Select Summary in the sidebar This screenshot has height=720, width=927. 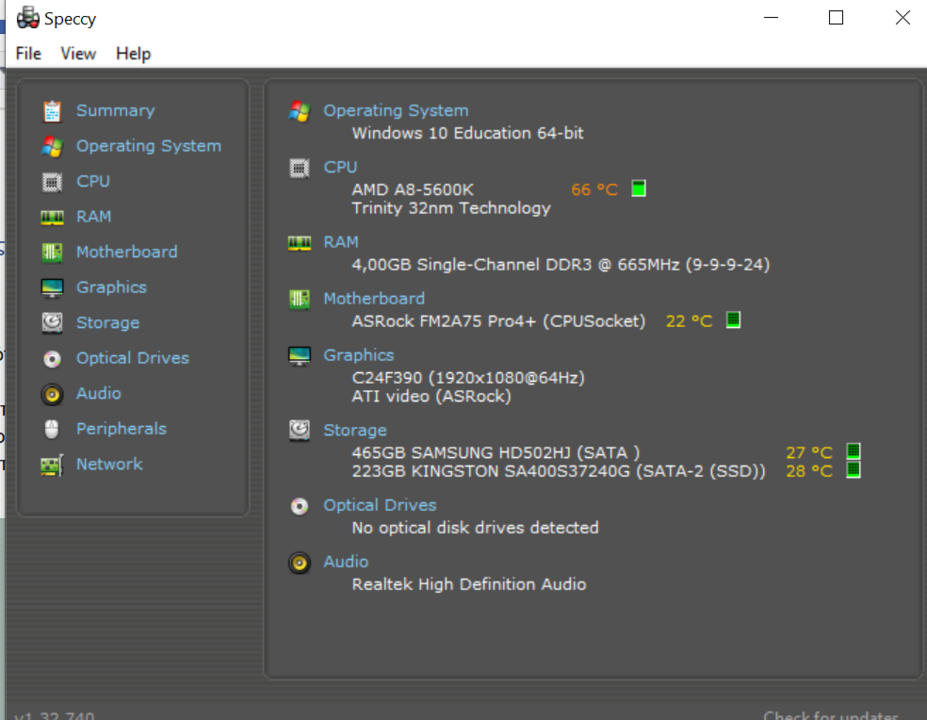coord(116,111)
